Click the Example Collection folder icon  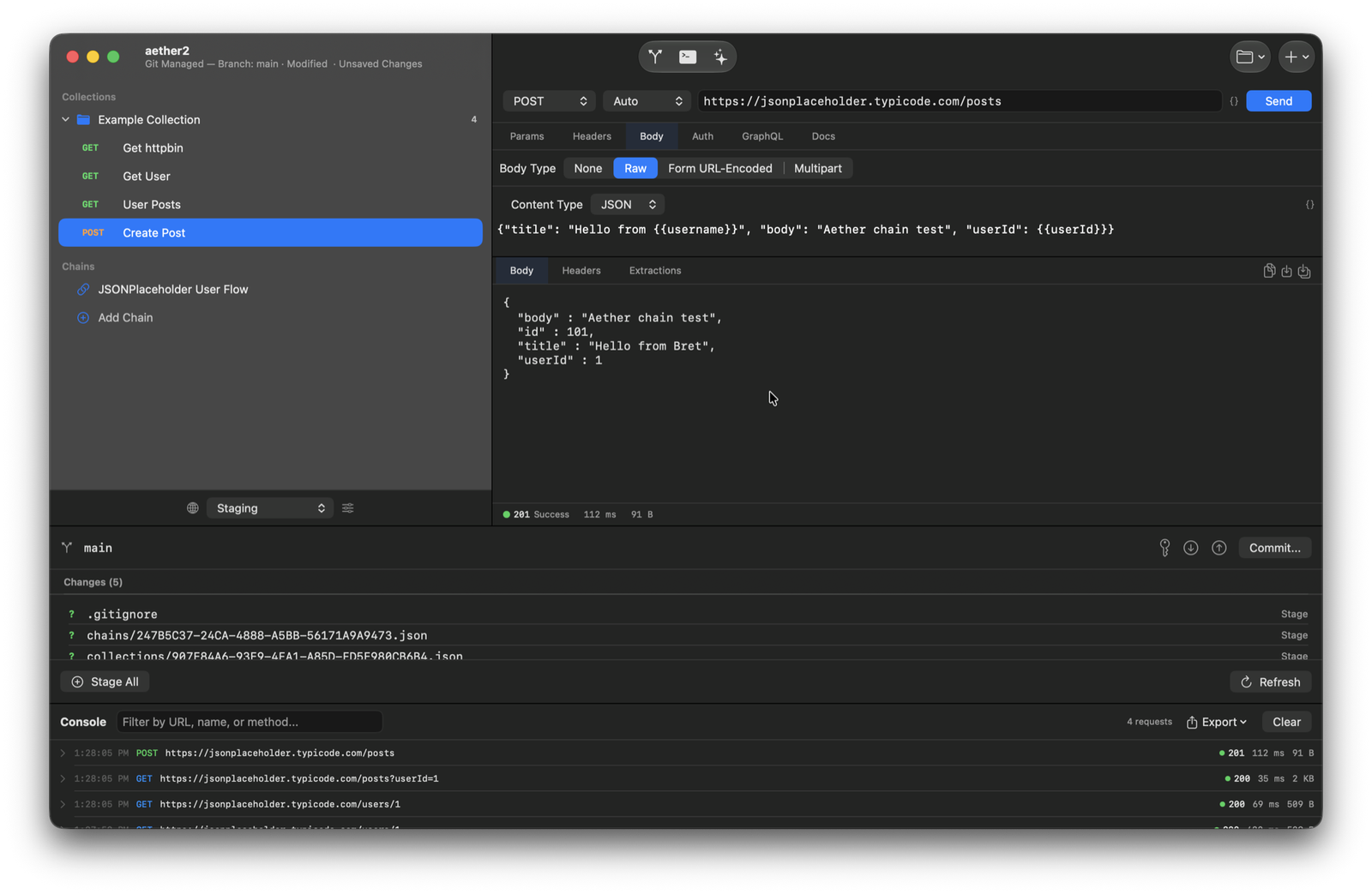[83, 120]
